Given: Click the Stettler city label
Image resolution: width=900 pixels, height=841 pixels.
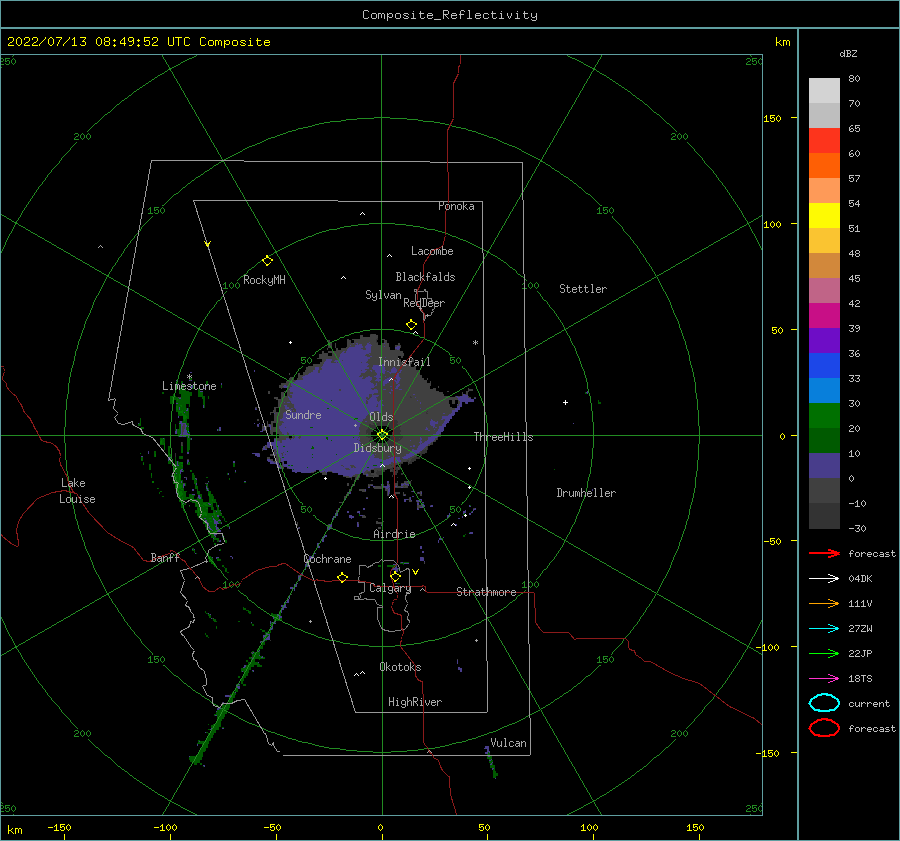Looking at the screenshot, I should [583, 289].
